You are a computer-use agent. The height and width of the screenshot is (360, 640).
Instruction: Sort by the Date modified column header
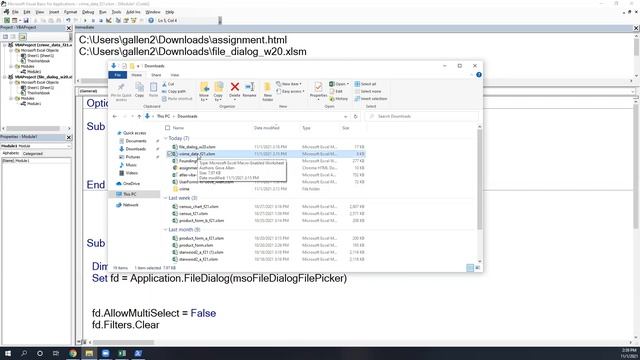pyautogui.click(x=267, y=128)
